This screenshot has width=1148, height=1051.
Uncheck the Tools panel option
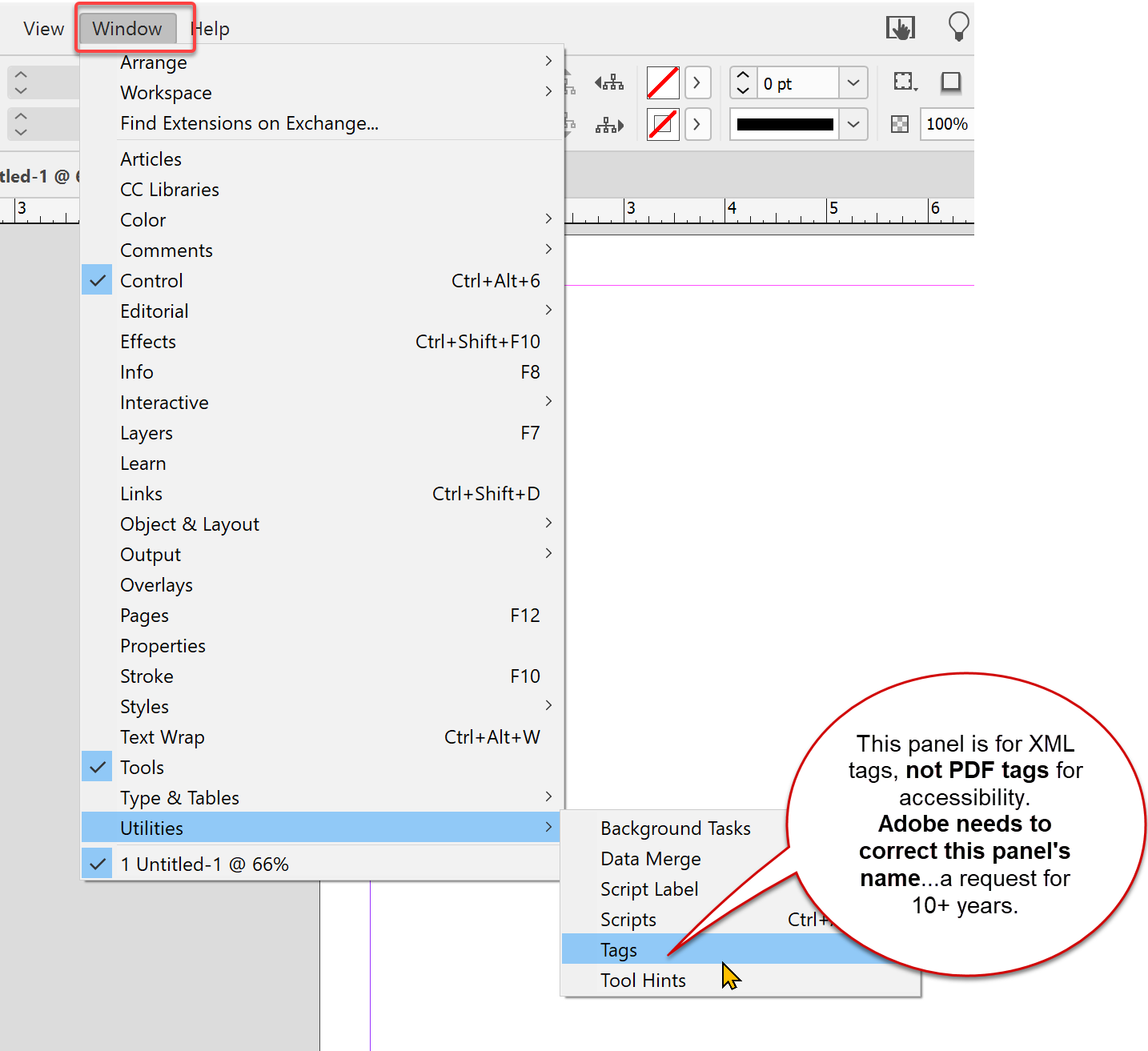click(97, 767)
